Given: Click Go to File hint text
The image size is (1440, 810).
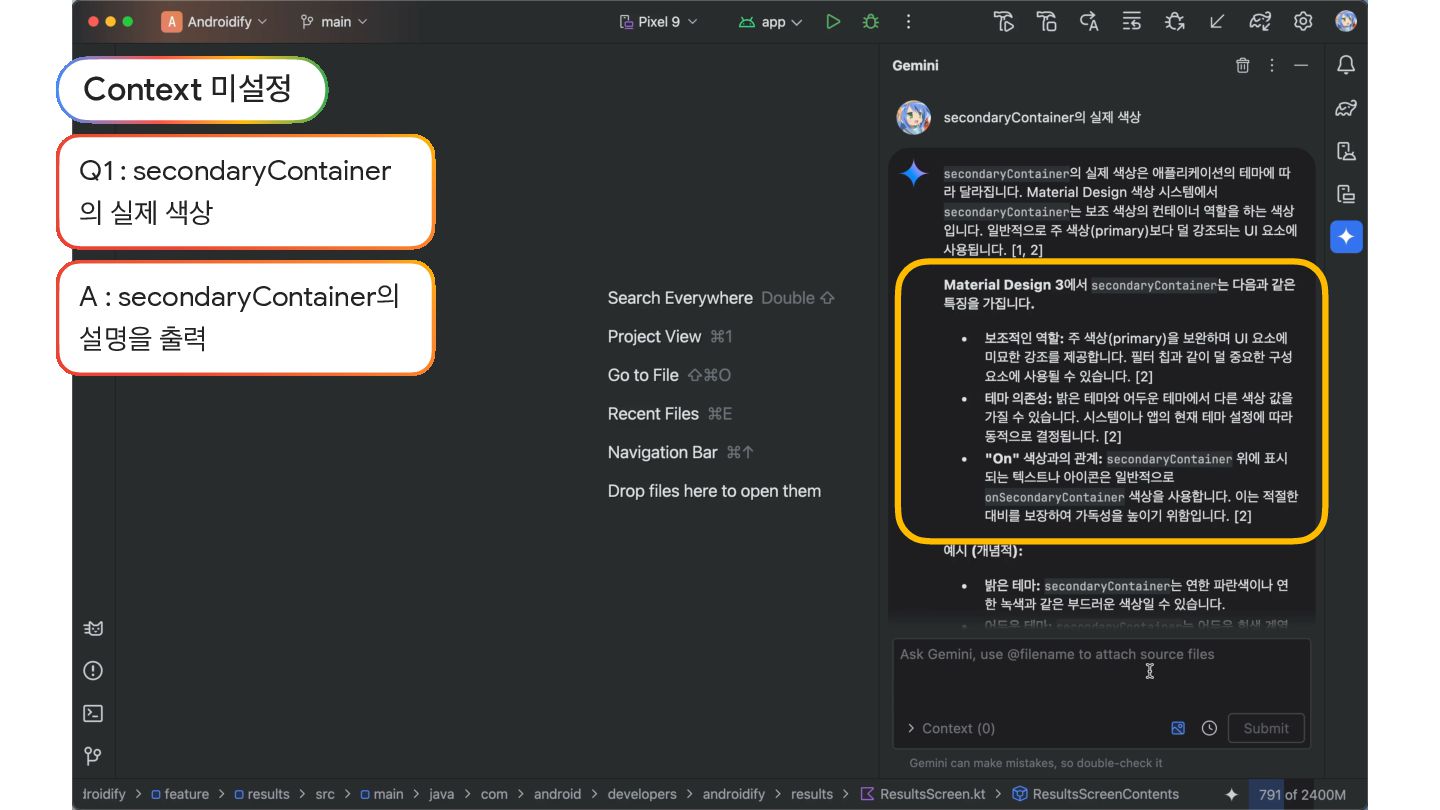Looking at the screenshot, I should pyautogui.click(x=643, y=375).
